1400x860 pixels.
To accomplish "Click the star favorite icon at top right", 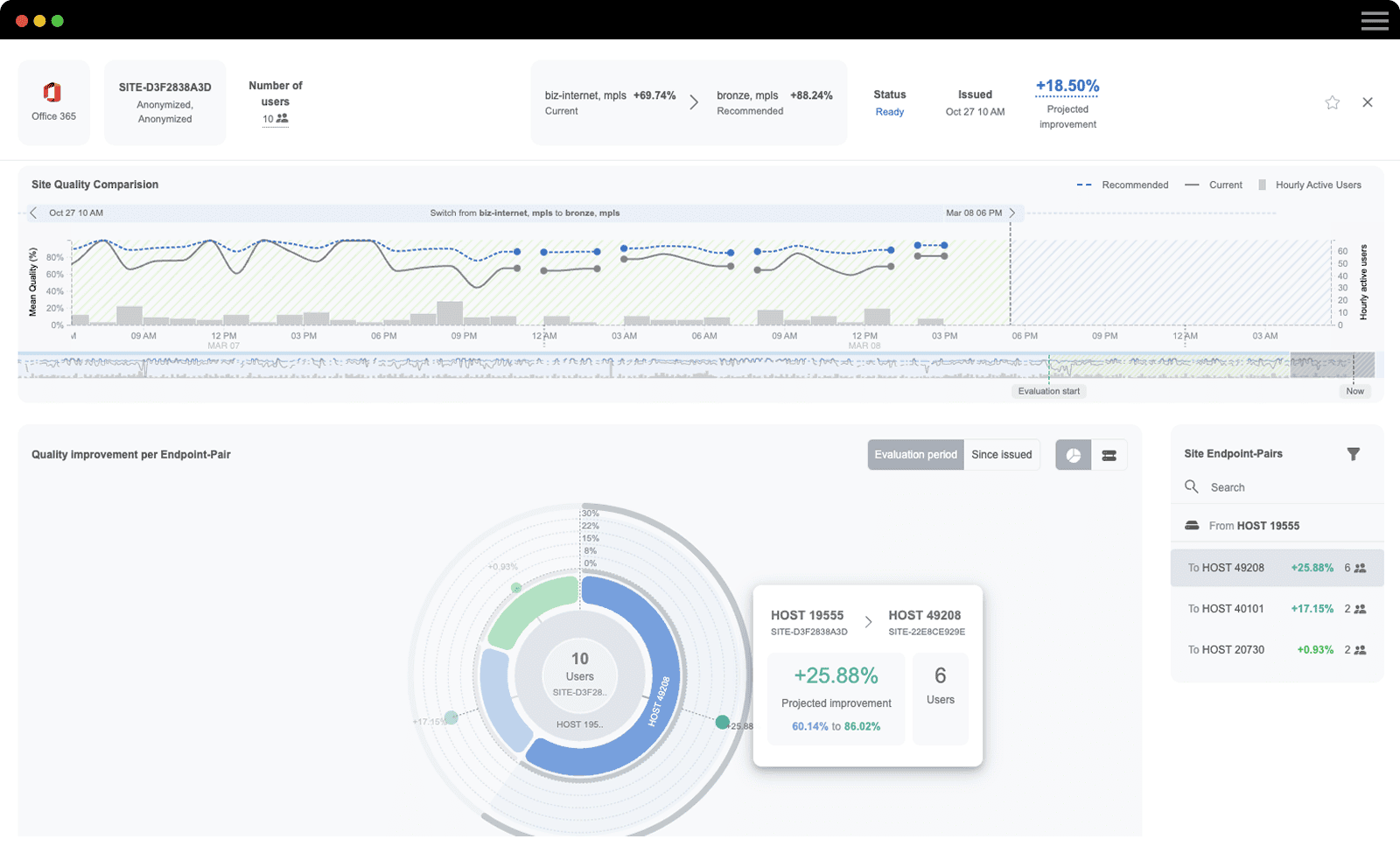I will coord(1333,101).
